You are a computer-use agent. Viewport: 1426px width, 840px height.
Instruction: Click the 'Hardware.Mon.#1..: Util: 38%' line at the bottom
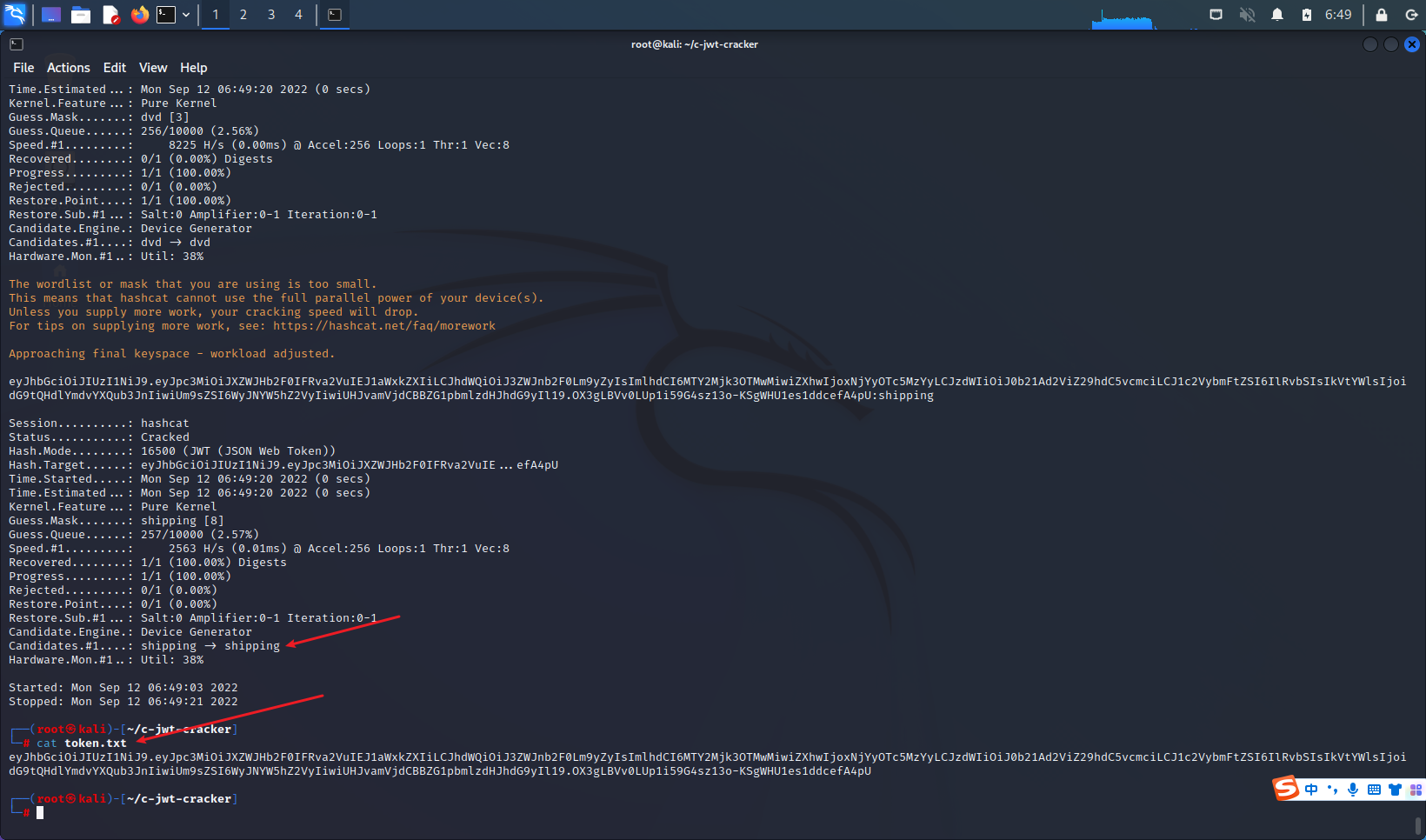(x=106, y=660)
